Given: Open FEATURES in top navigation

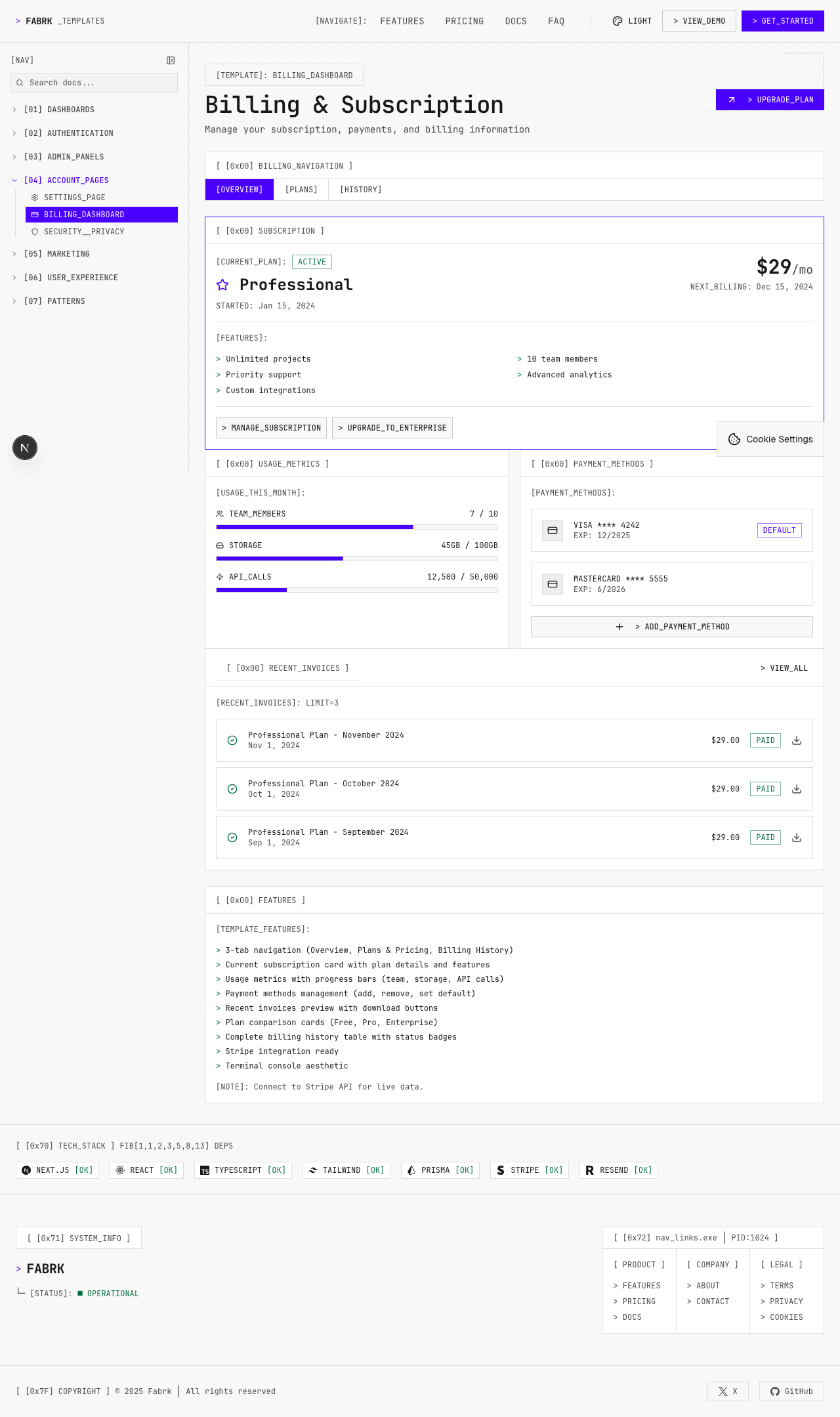Looking at the screenshot, I should 402,21.
